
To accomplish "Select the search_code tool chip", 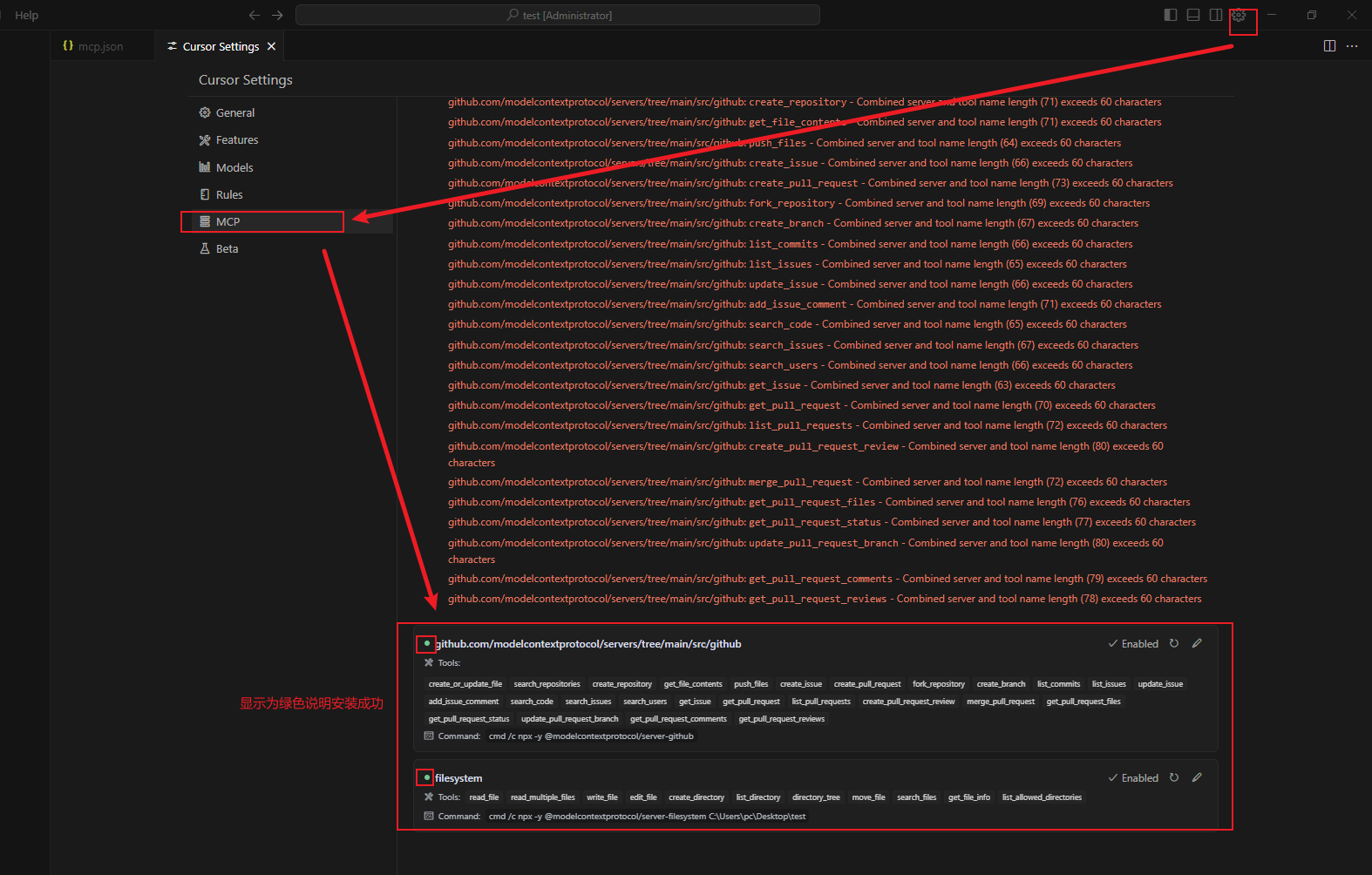I will (x=532, y=702).
